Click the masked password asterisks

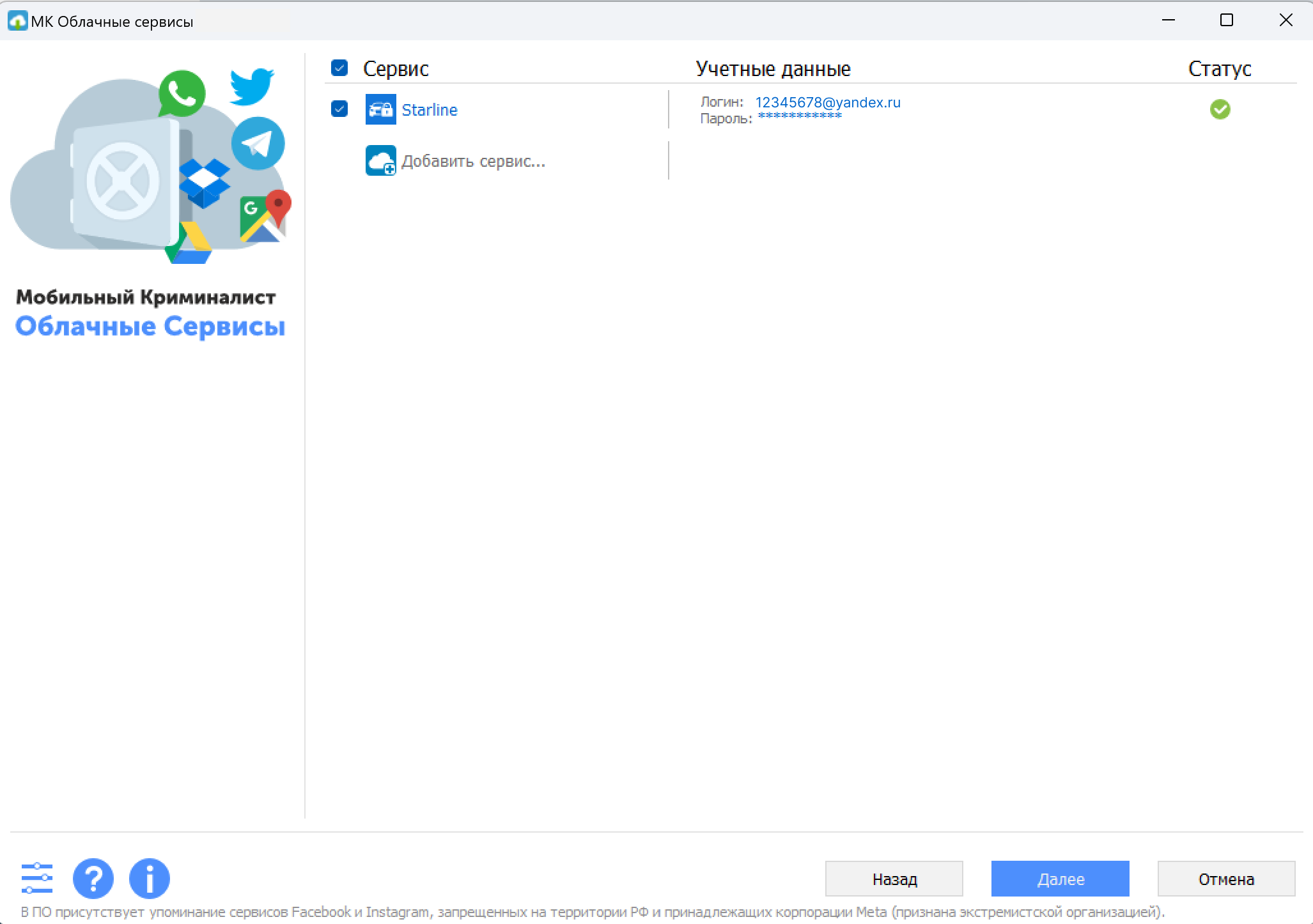coord(799,117)
